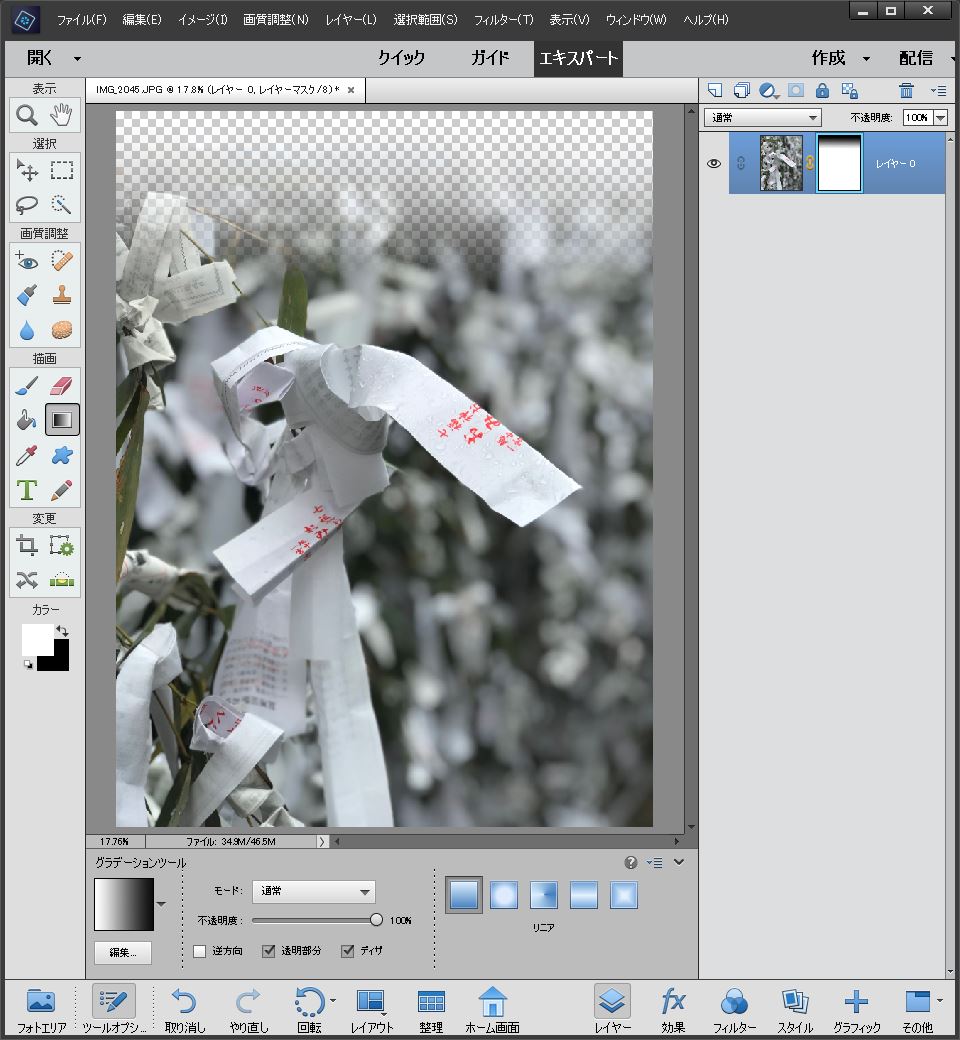Select the Crop tool

click(27, 545)
